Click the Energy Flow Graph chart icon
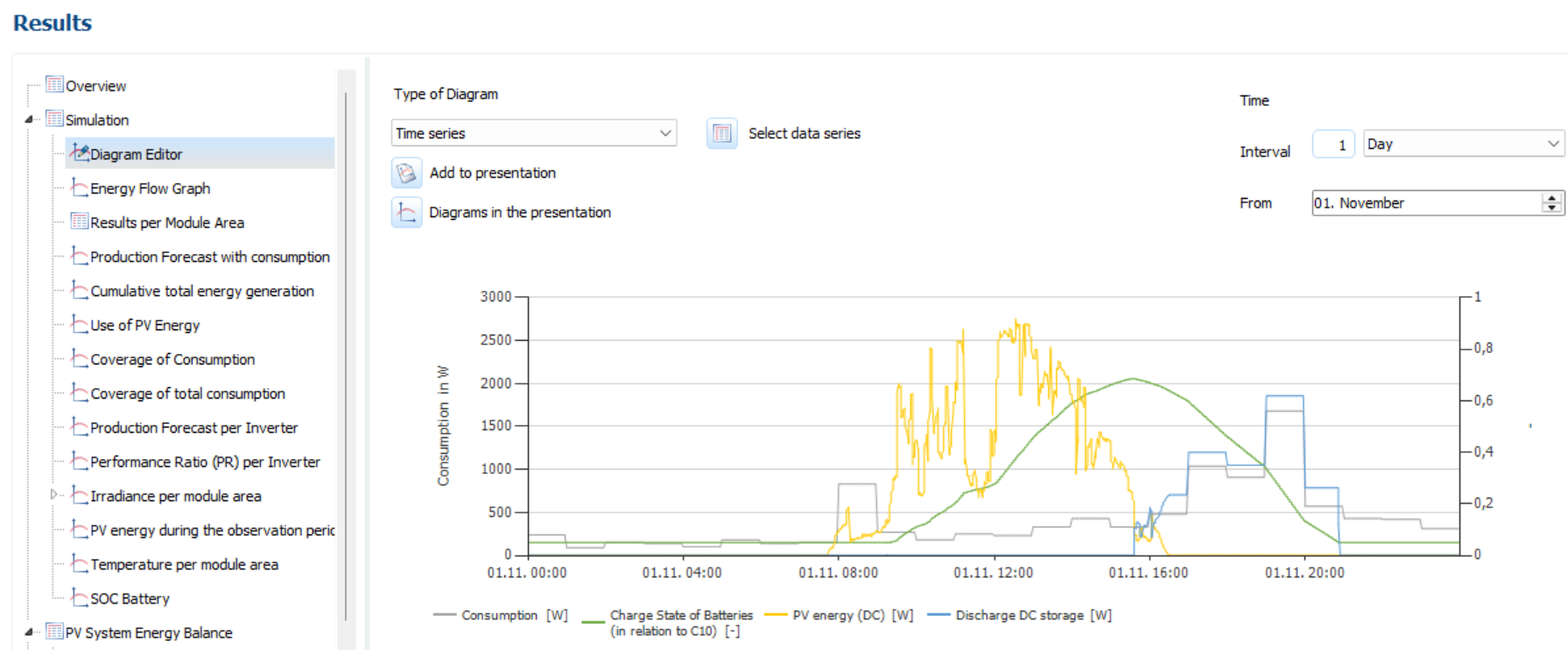 point(80,187)
